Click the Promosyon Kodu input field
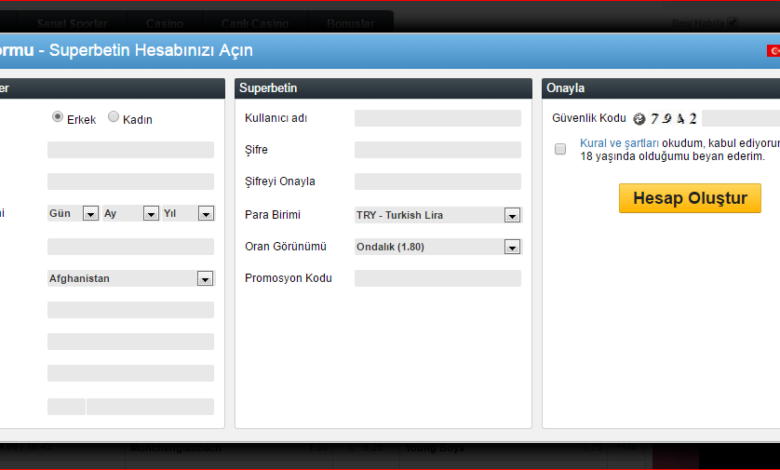This screenshot has height=470, width=780. (438, 279)
